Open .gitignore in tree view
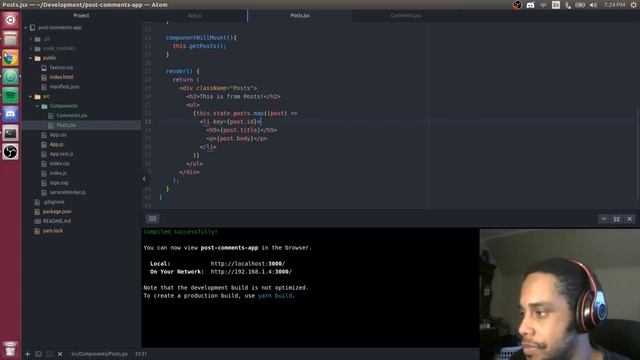This screenshot has height=360, width=640. coord(53,202)
